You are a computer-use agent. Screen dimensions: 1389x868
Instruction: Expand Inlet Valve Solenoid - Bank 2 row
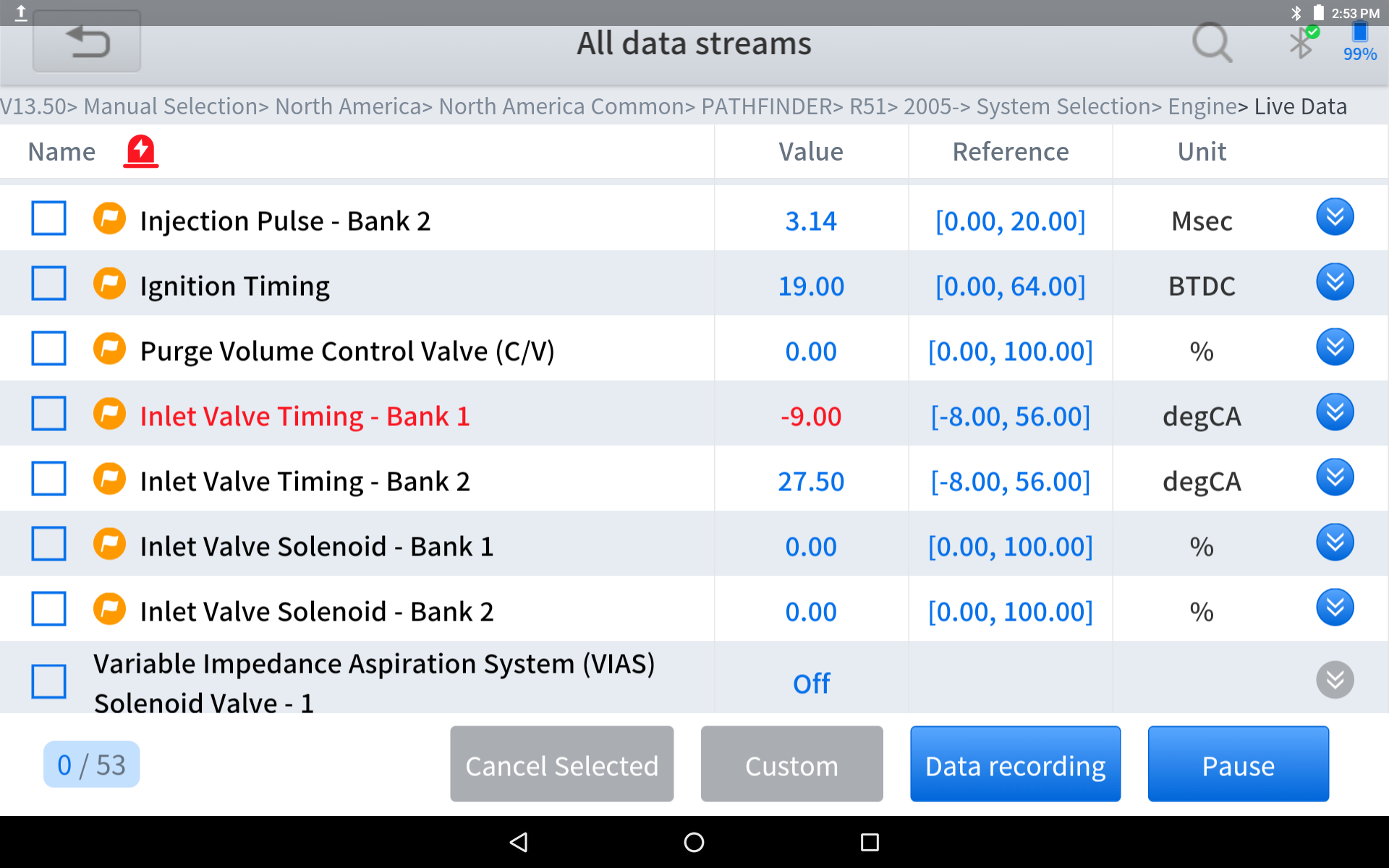[x=1335, y=608]
